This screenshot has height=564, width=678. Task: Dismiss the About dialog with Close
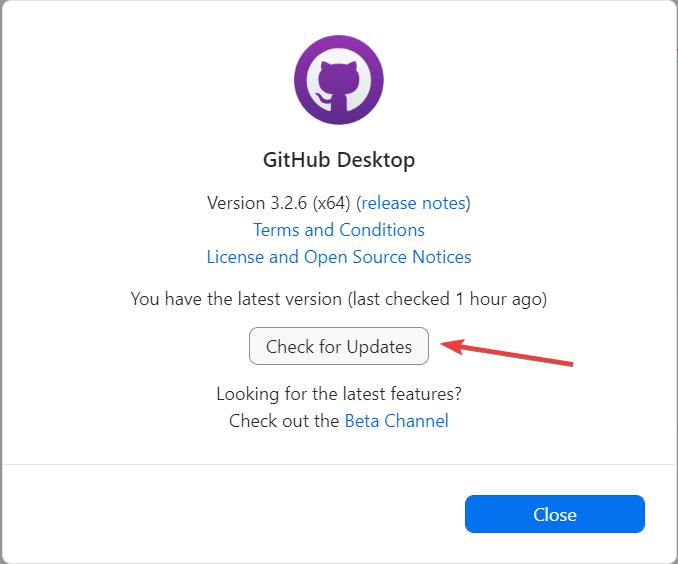(555, 514)
